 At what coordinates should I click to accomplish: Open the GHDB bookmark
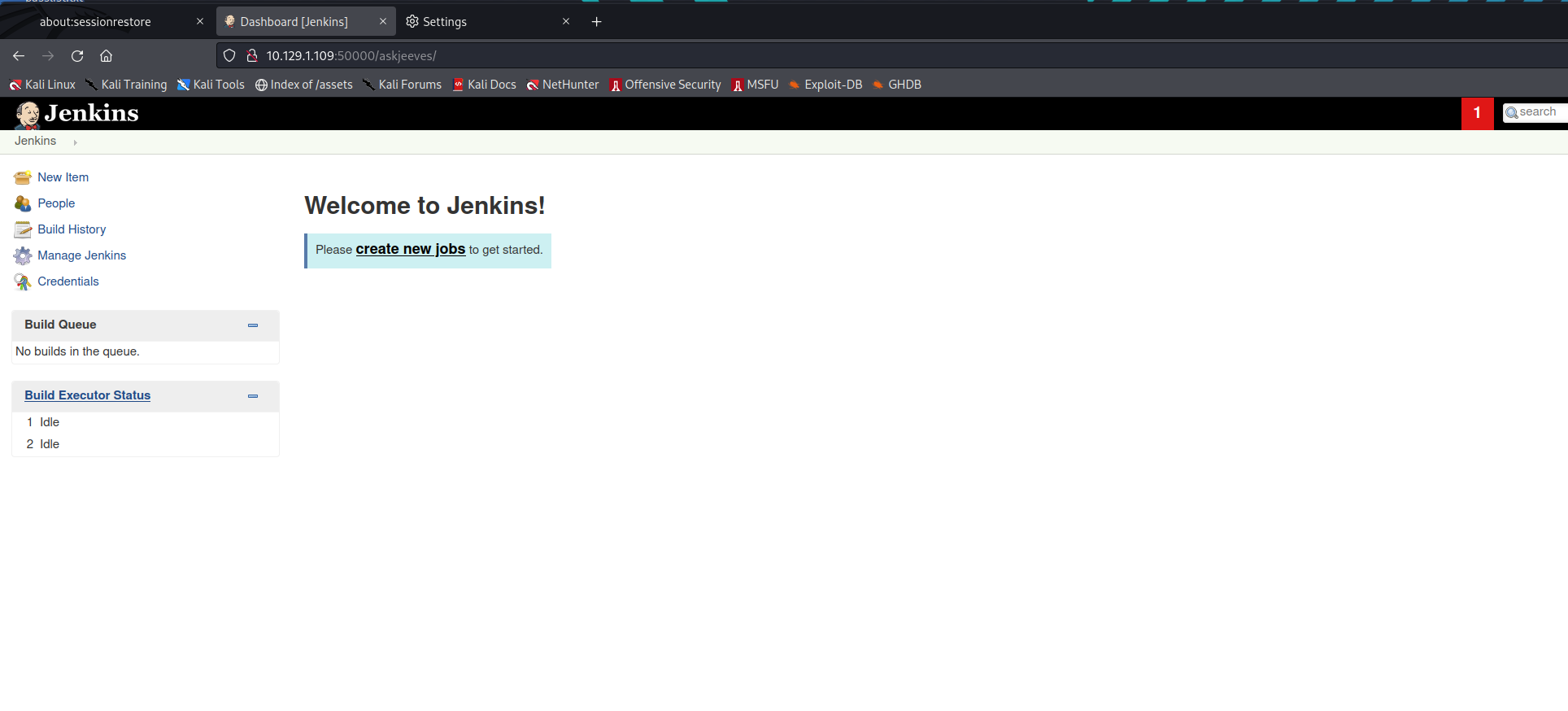(897, 85)
